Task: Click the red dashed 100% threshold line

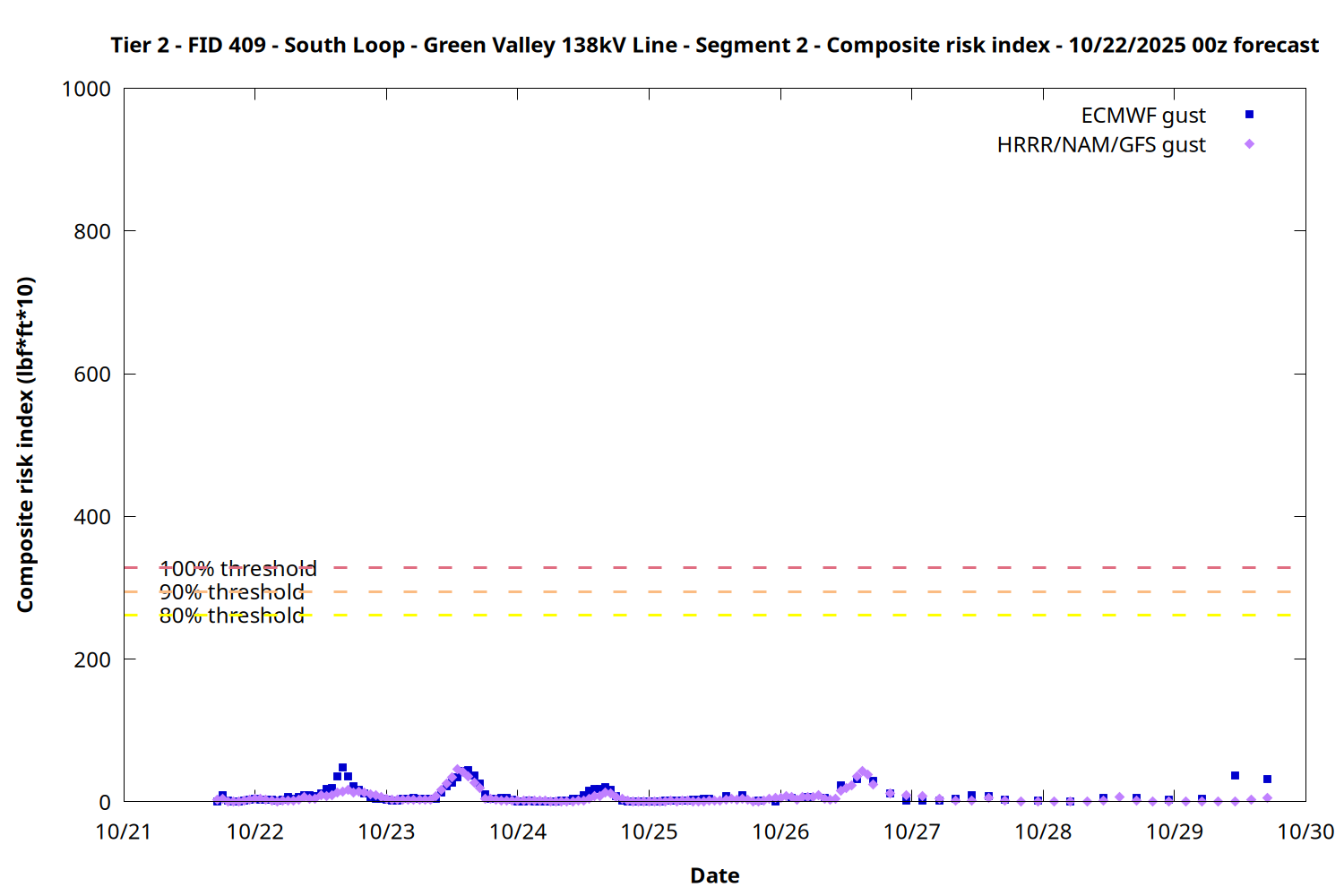Action: coord(717,567)
